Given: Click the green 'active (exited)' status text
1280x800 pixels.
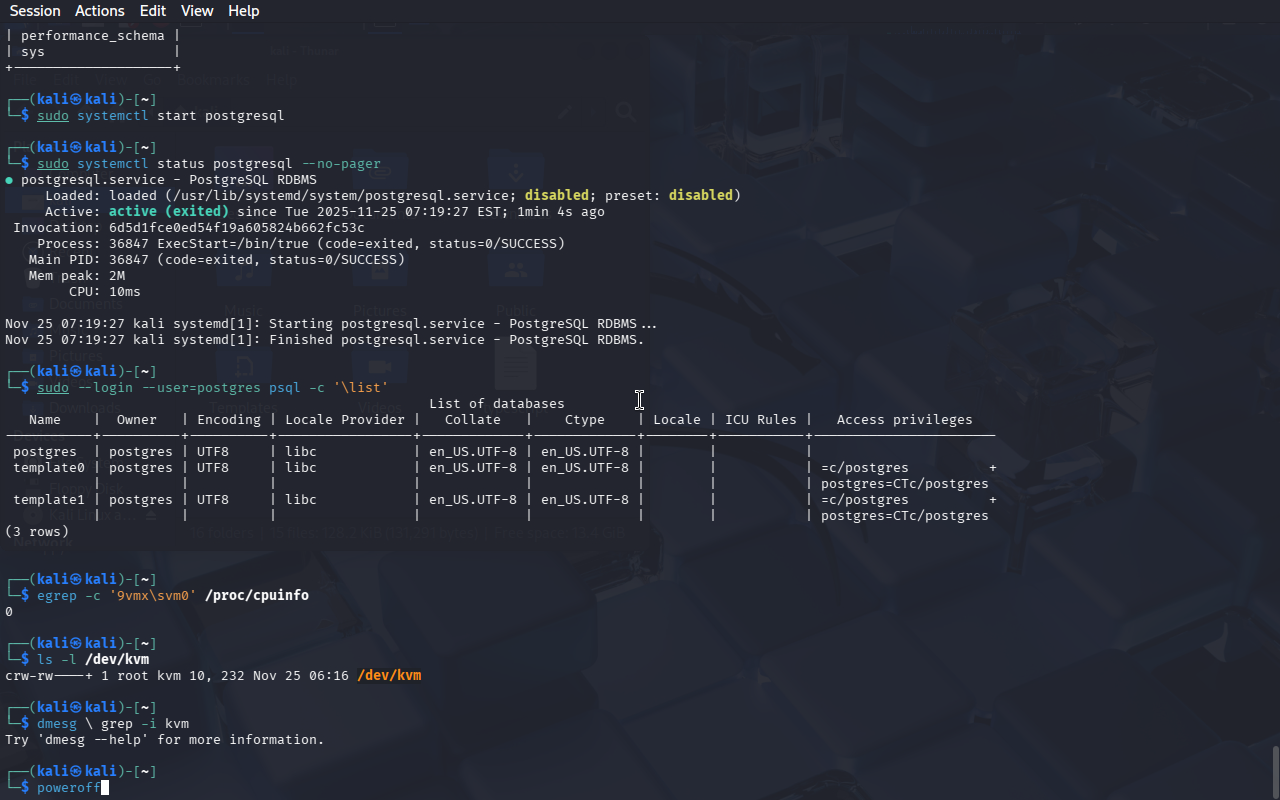Looking at the screenshot, I should 169,212.
